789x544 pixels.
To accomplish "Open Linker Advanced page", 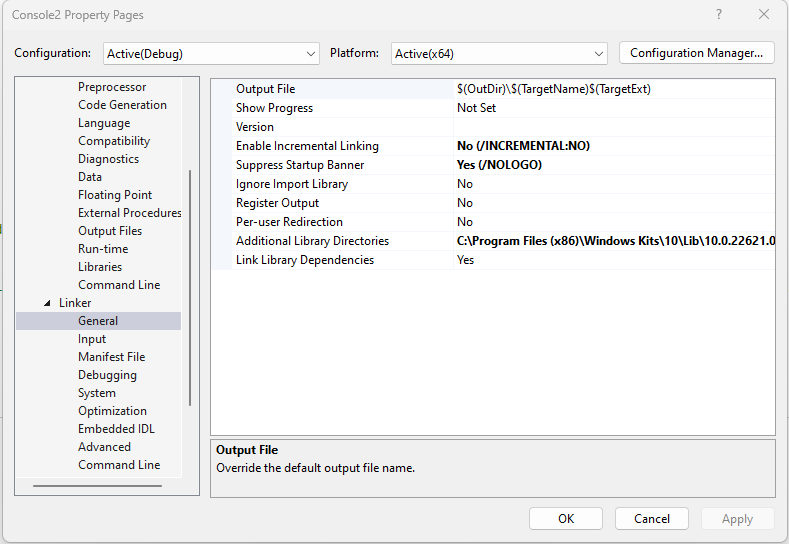I will tap(104, 447).
